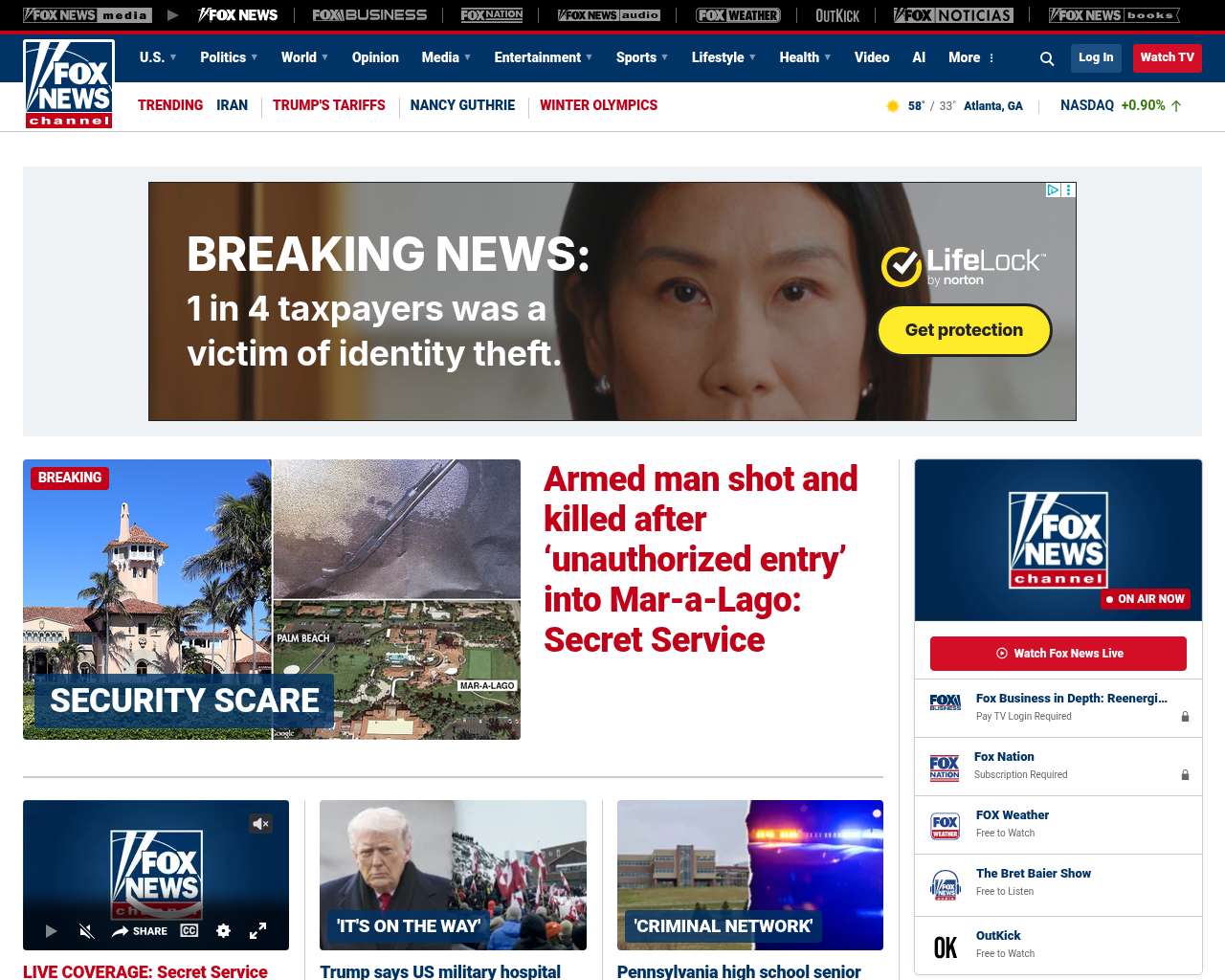1225x980 pixels.
Task: Click the muted speaker badge on video
Action: click(x=260, y=823)
